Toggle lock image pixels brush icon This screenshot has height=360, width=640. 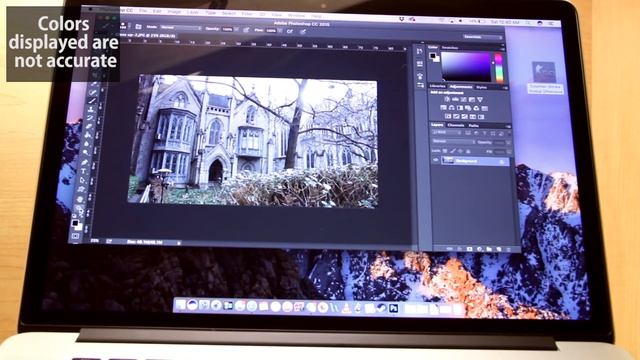pos(453,151)
